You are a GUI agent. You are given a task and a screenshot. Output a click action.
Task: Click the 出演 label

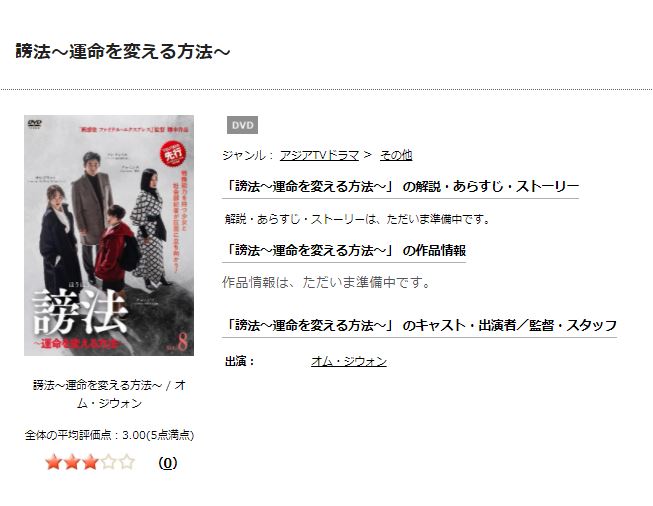point(239,361)
